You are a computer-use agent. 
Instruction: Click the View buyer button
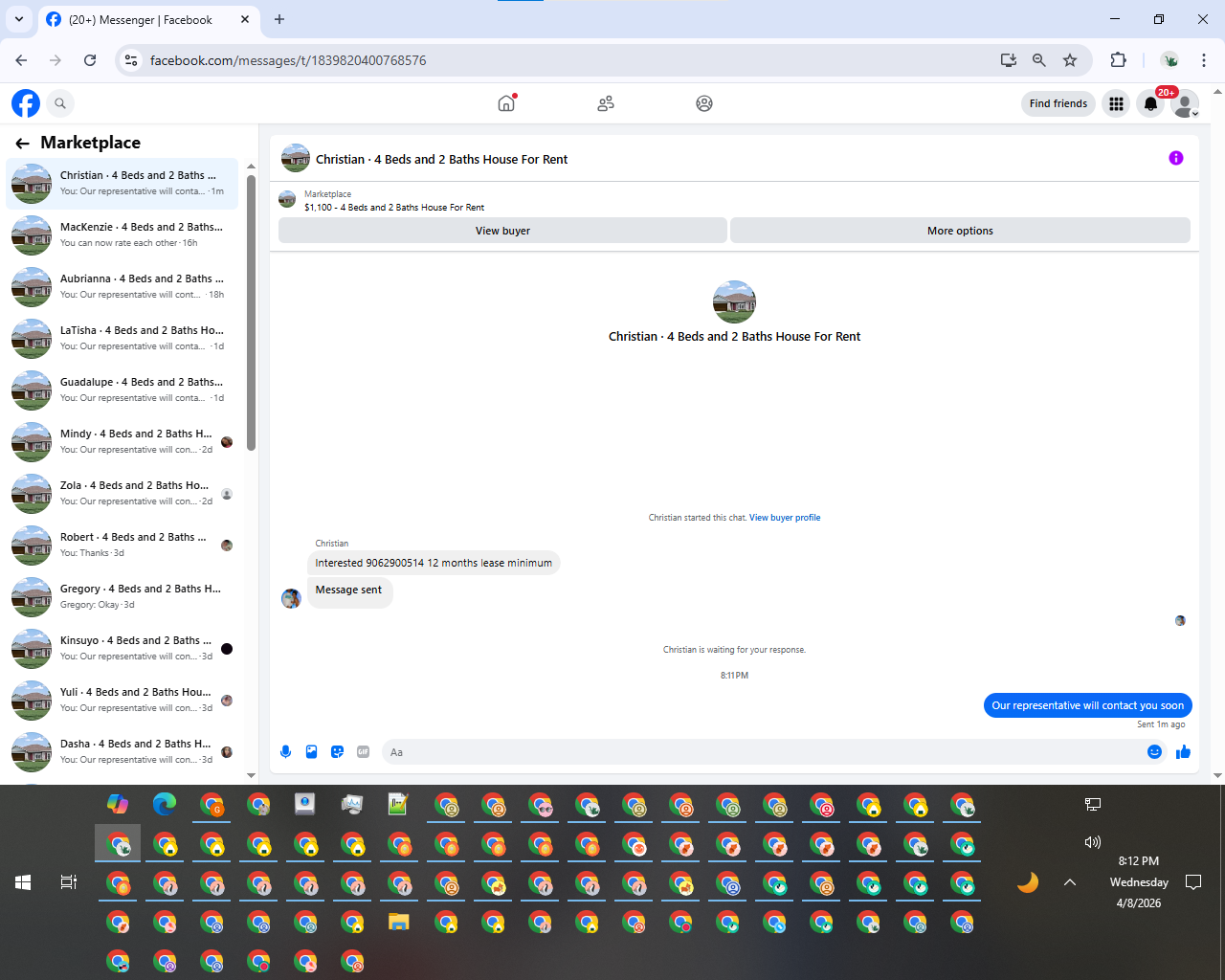tap(502, 231)
